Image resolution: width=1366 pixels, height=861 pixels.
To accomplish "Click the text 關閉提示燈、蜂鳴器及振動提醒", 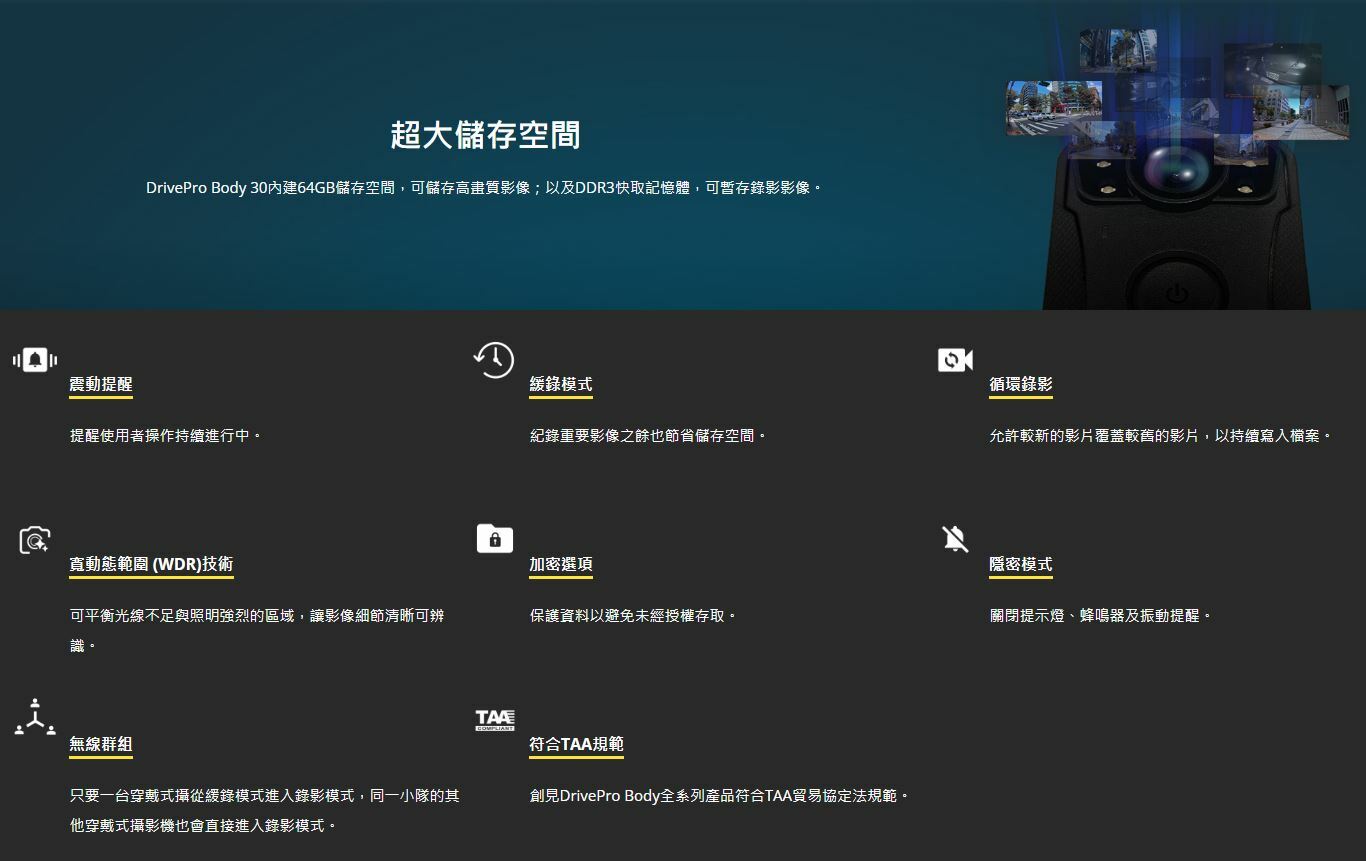I will (1101, 616).
